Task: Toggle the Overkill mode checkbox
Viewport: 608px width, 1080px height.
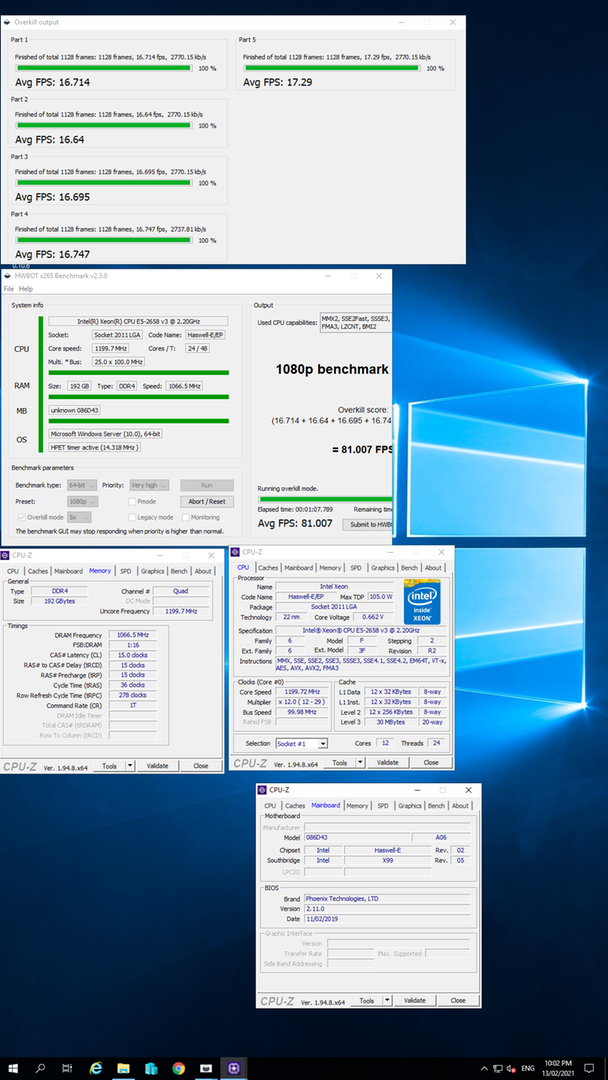Action: click(x=21, y=517)
